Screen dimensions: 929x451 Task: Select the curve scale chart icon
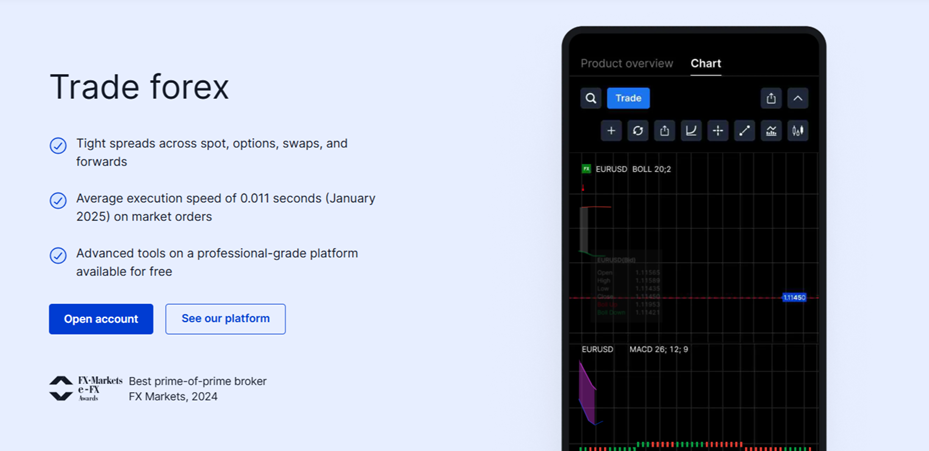coord(691,130)
